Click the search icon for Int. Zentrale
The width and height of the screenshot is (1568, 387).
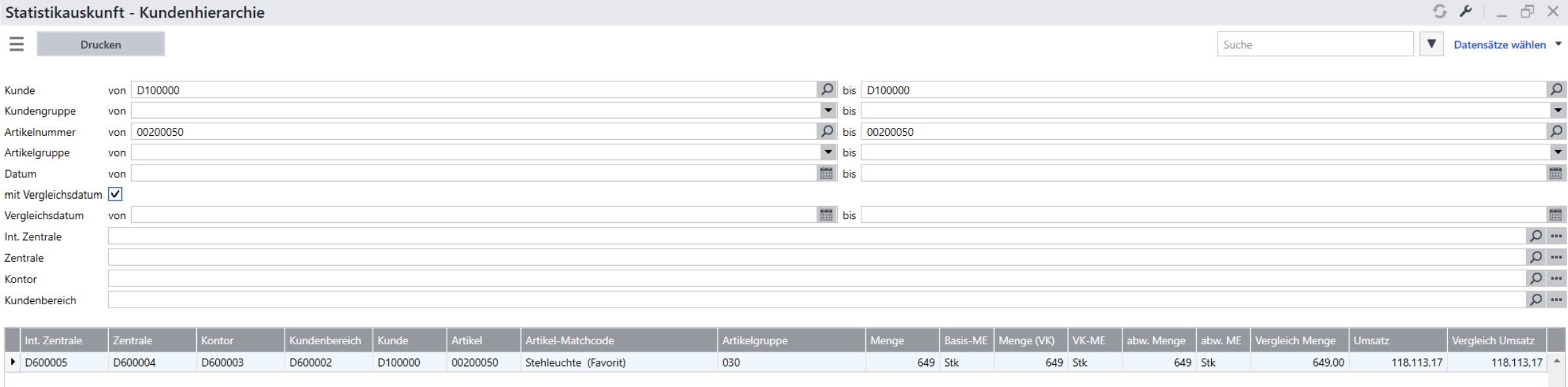1535,236
